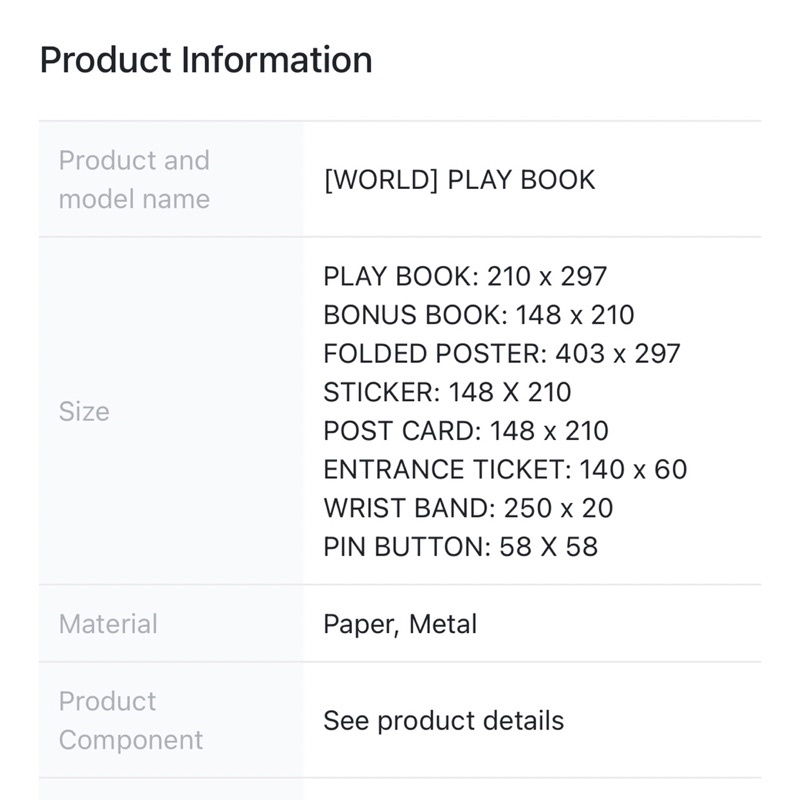
Task: Click the [WORLD] PLAY BOOK product name
Action: 459,180
